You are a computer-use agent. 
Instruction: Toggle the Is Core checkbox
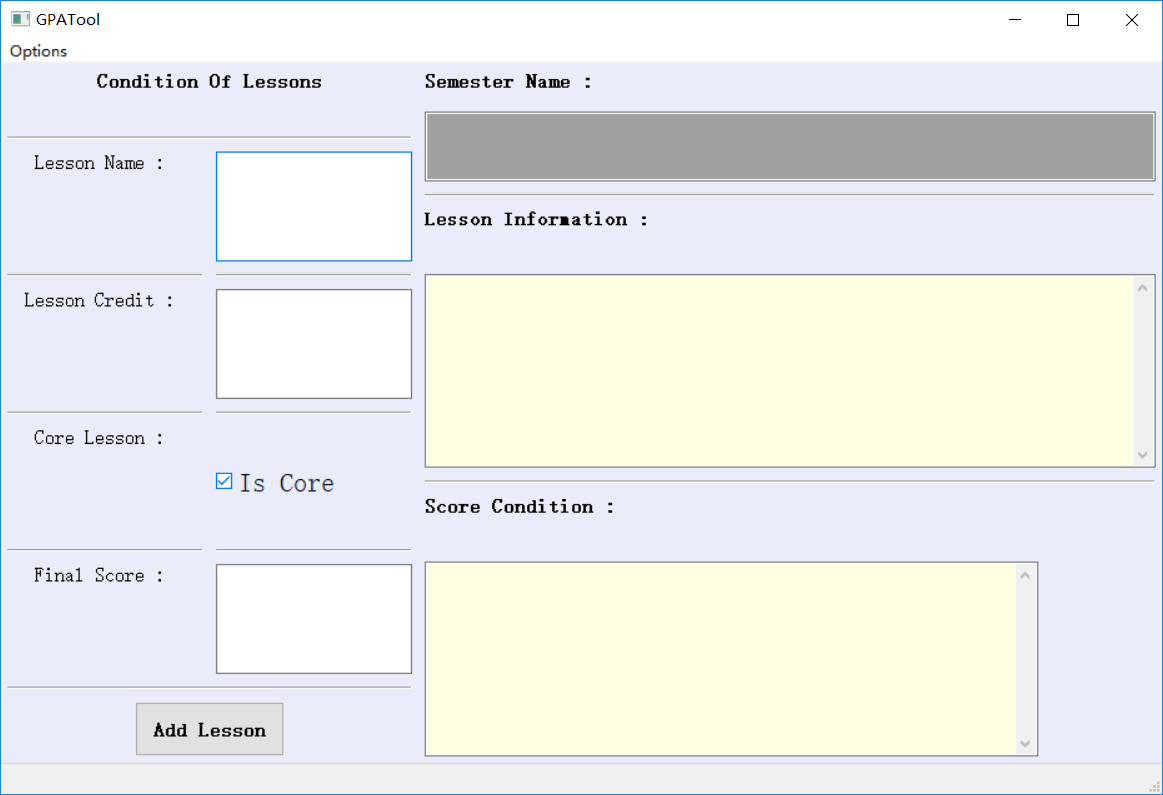point(224,481)
